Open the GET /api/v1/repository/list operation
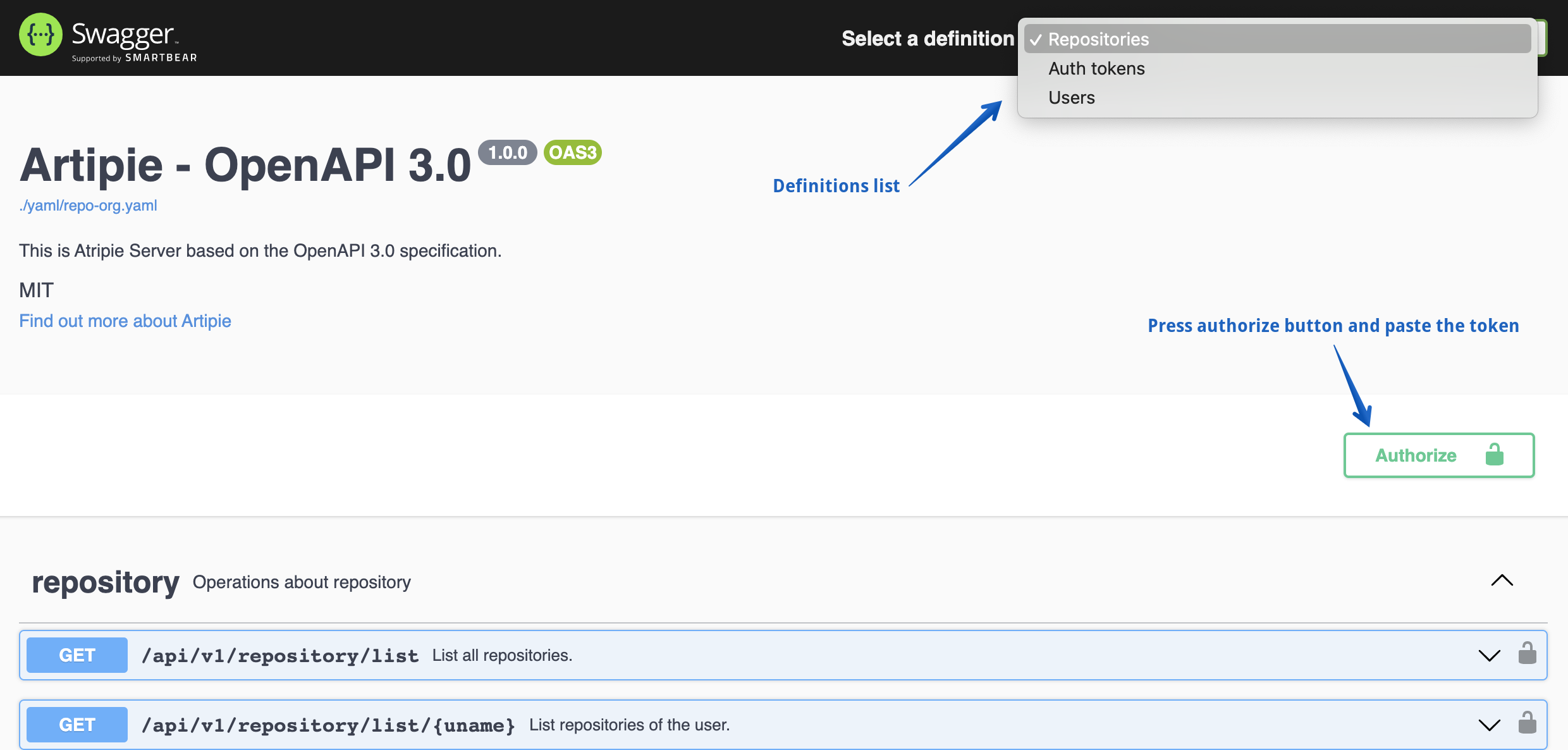1568x750 pixels. click(x=77, y=655)
